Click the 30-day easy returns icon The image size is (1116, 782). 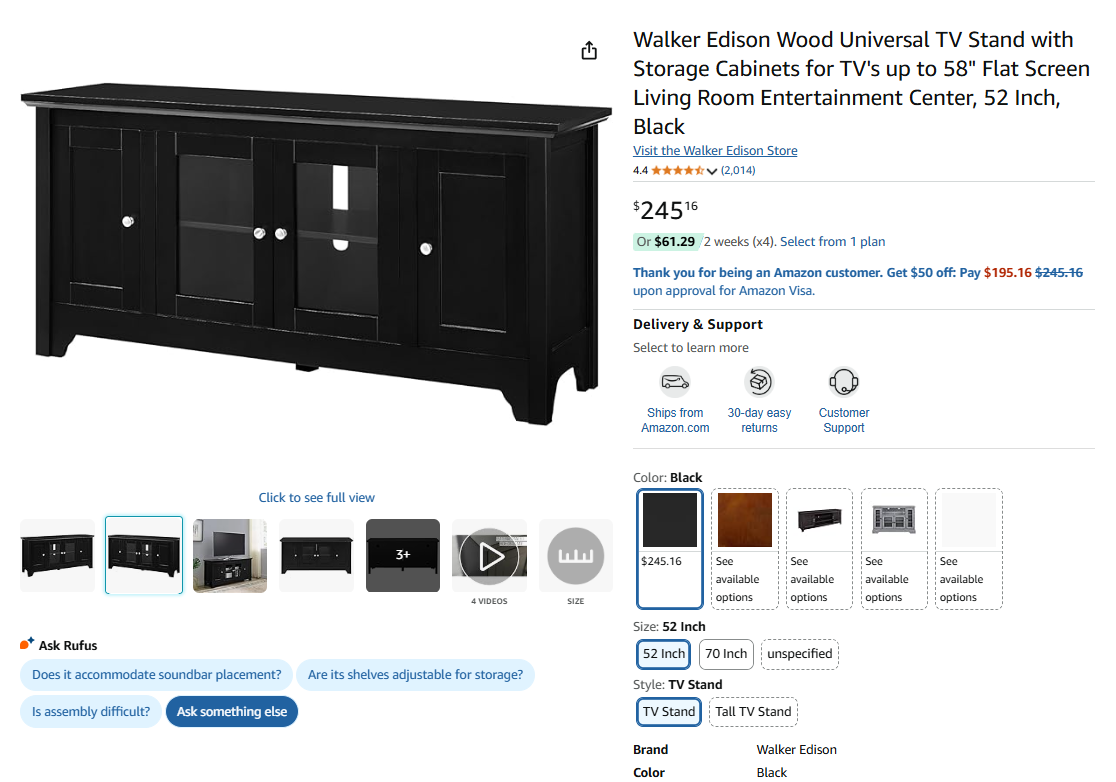[x=759, y=382]
